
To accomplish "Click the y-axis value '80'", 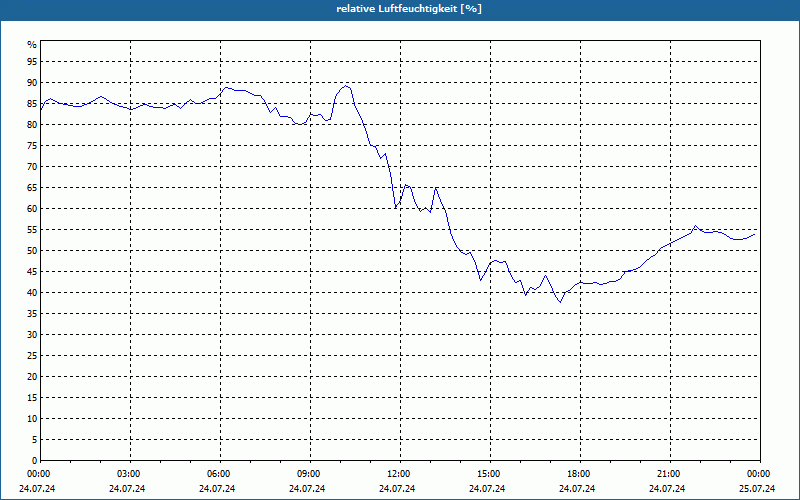I will [x=32, y=124].
